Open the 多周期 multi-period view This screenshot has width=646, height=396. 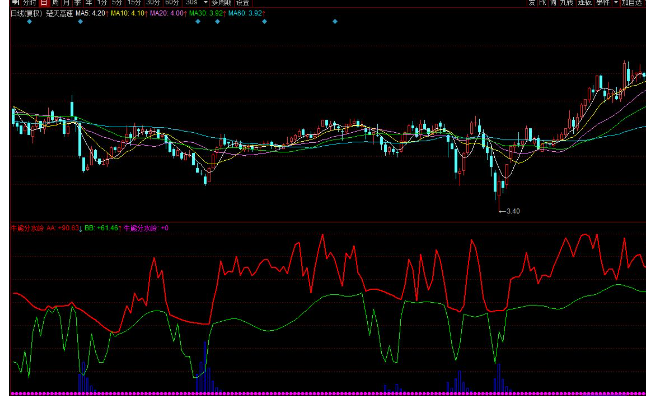point(221,3)
